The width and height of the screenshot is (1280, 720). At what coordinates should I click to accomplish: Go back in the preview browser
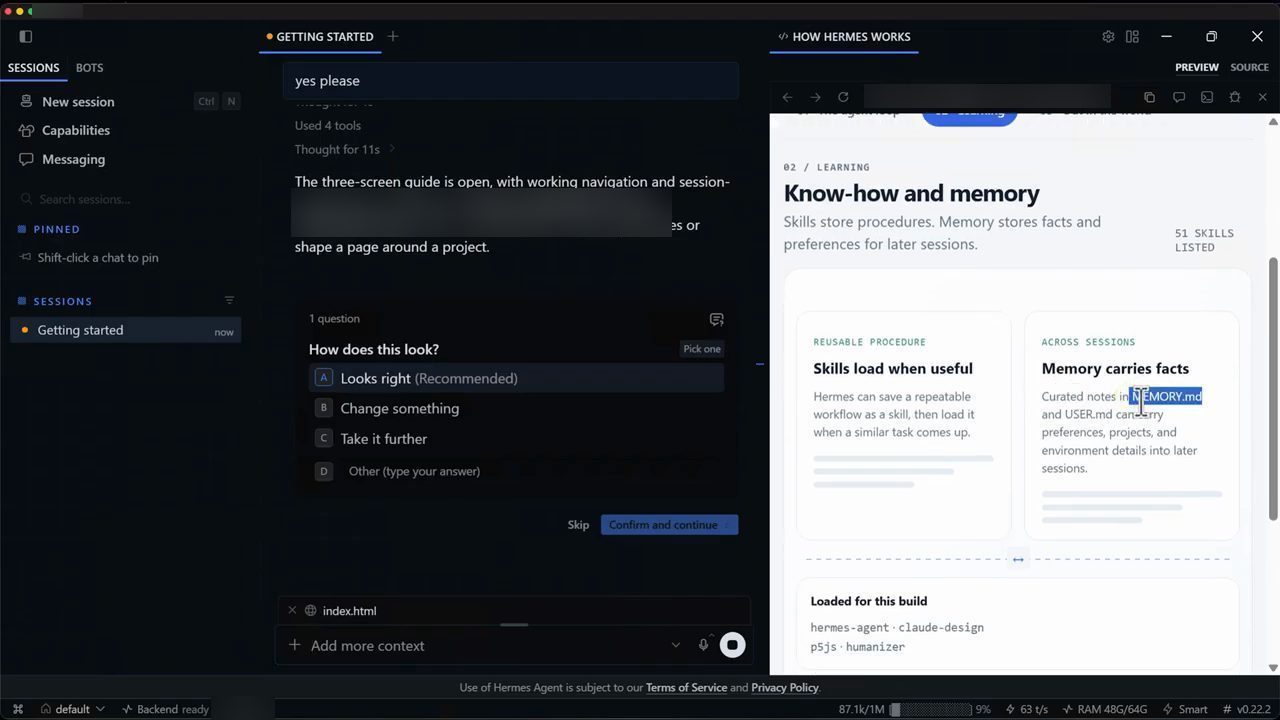coord(787,97)
